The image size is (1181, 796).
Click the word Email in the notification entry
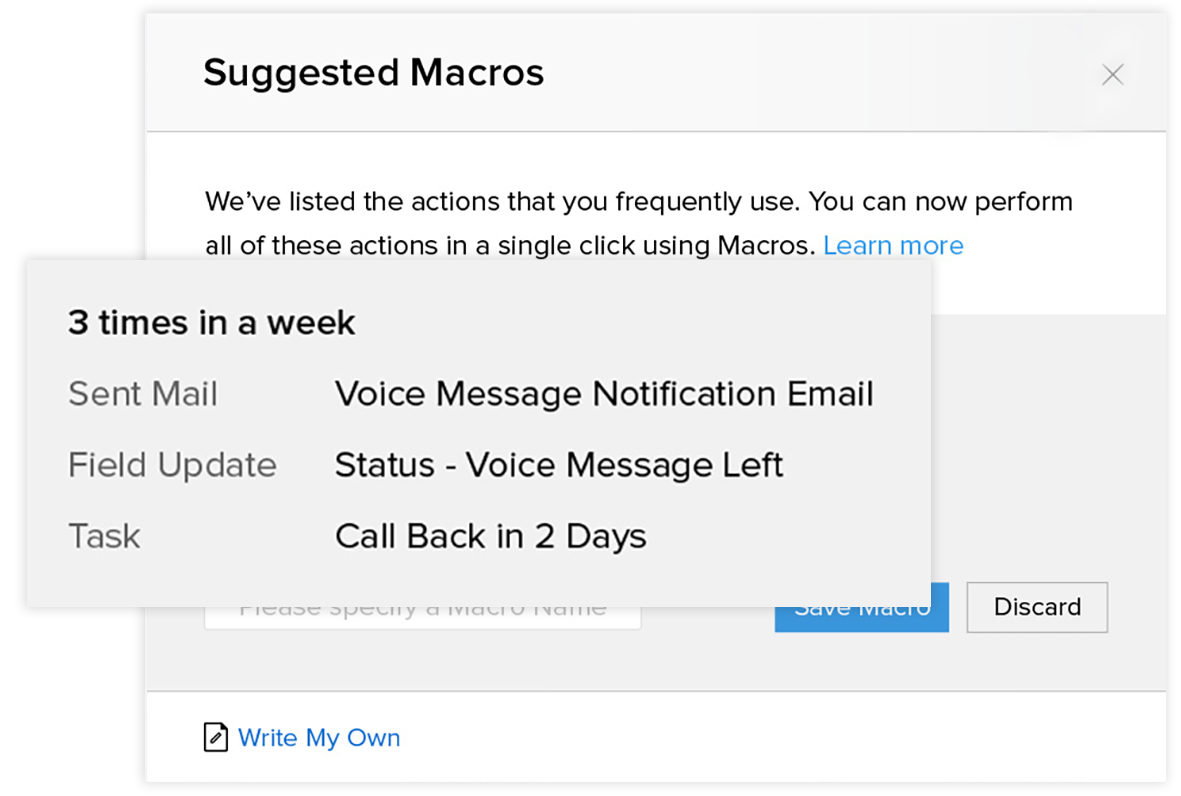[830, 393]
